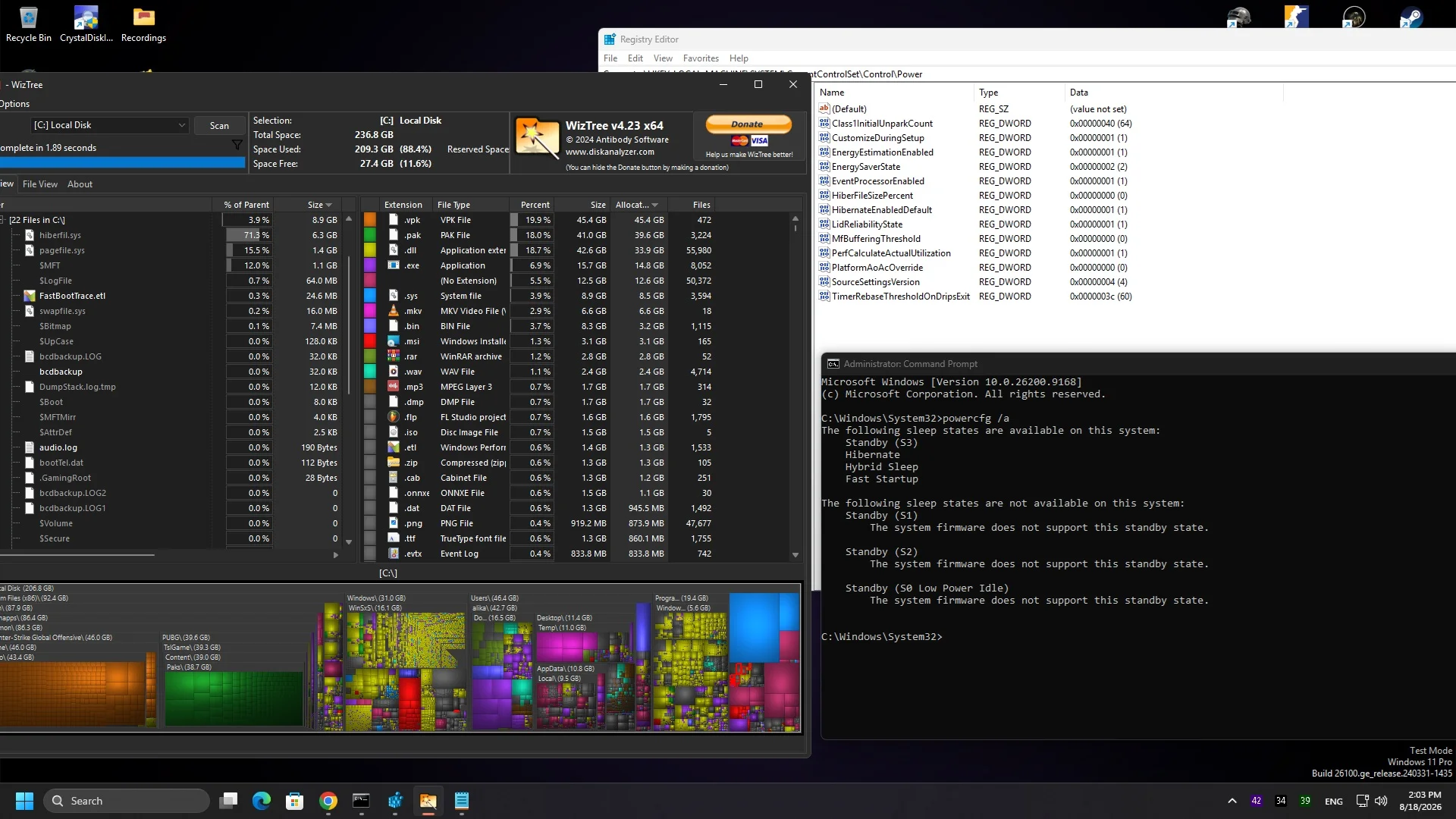Click the Command Prompt title bar icon
Screen dimensions: 1456x819
pos(833,364)
